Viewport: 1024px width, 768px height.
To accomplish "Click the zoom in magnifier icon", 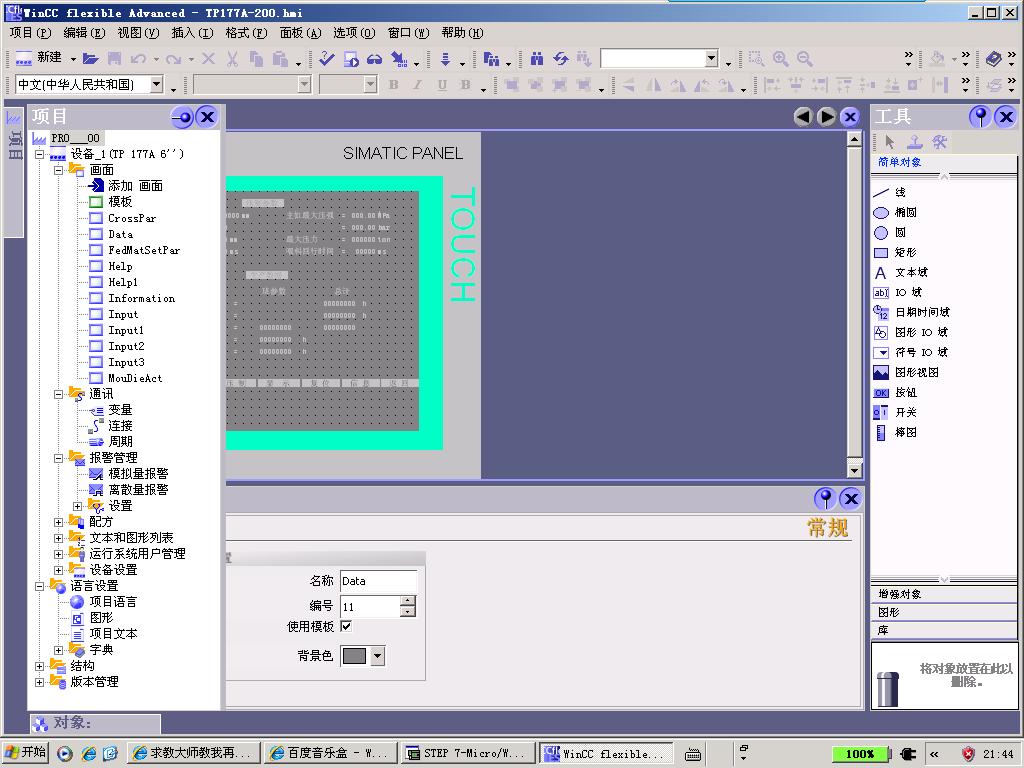I will tap(780, 59).
